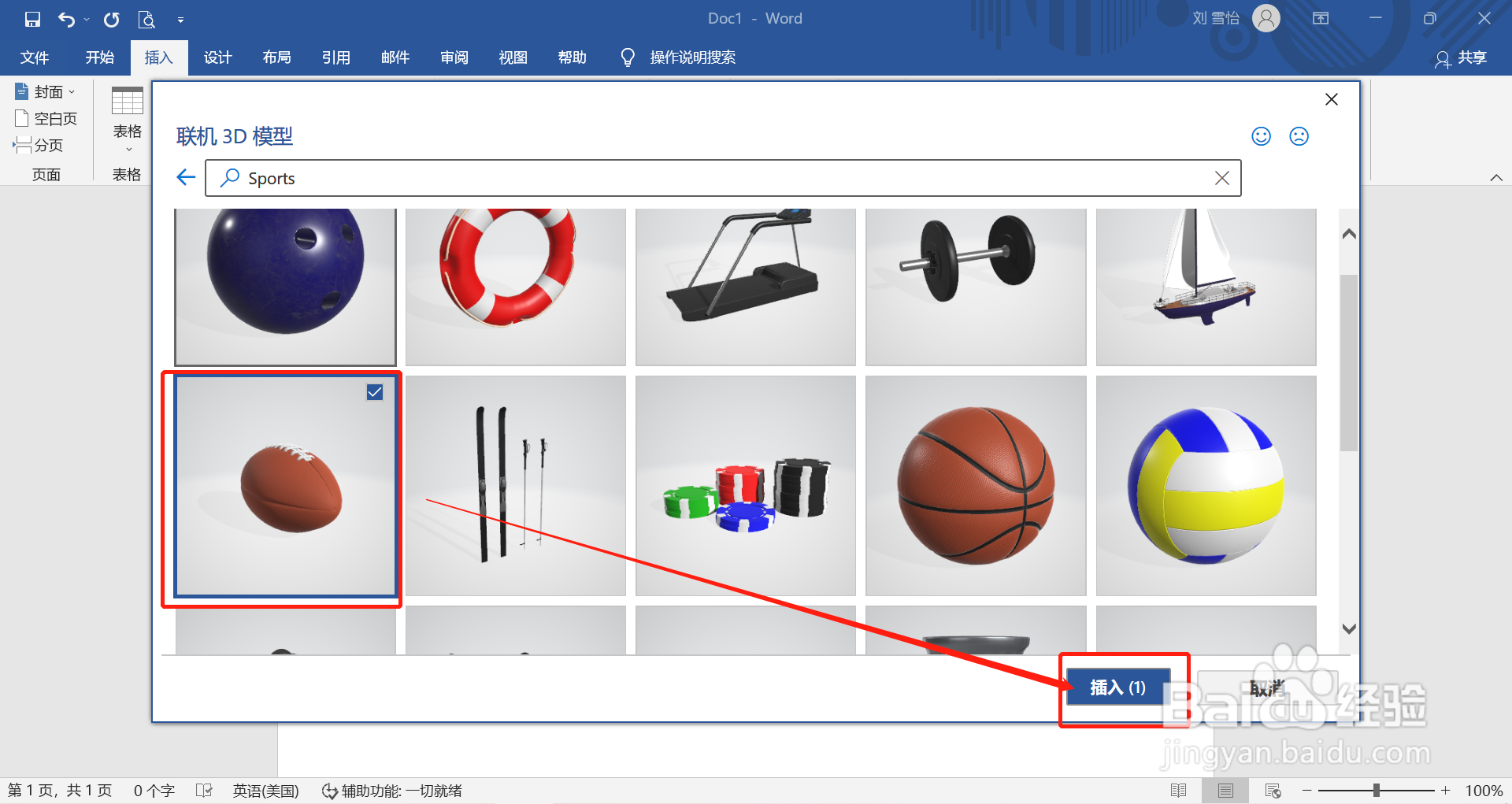Screen dimensions: 1512x804
Task: Clear the Sports search with the X
Action: click(x=1222, y=178)
